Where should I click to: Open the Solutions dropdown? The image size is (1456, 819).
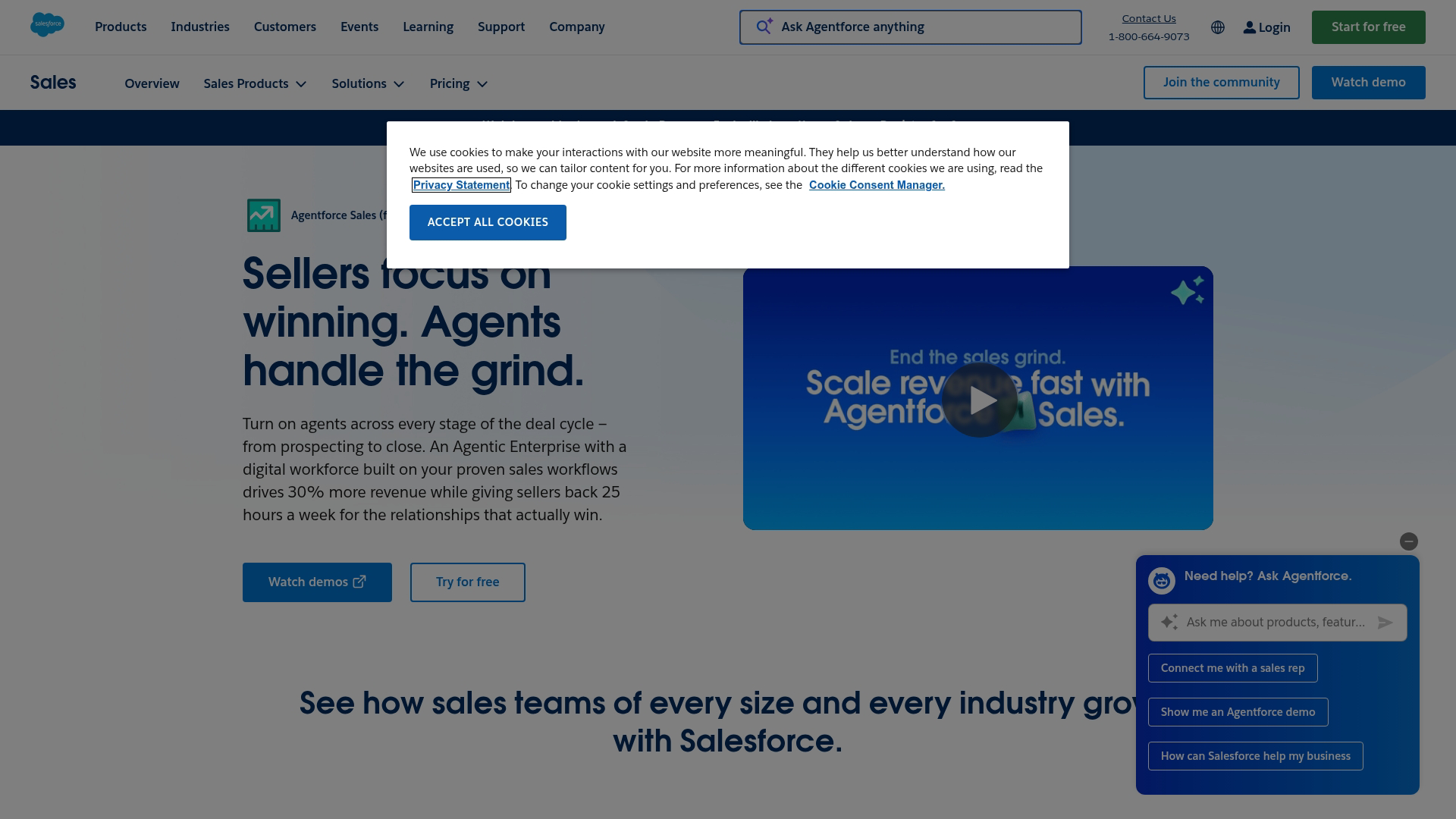point(368,83)
